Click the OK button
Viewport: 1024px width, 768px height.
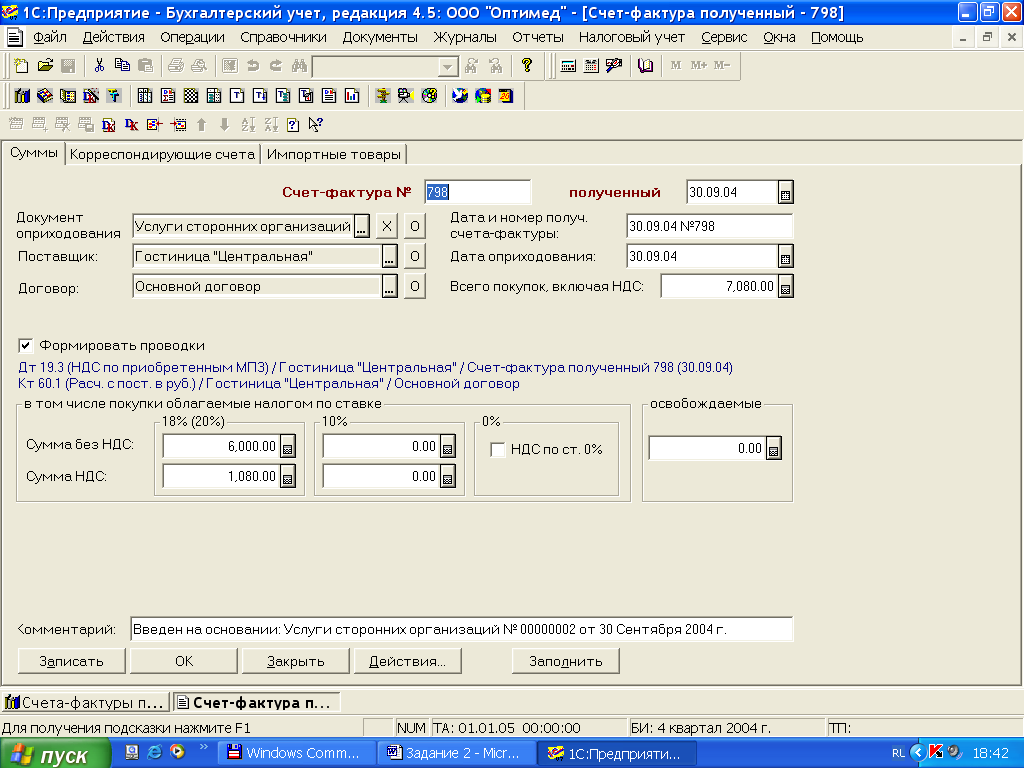click(184, 661)
